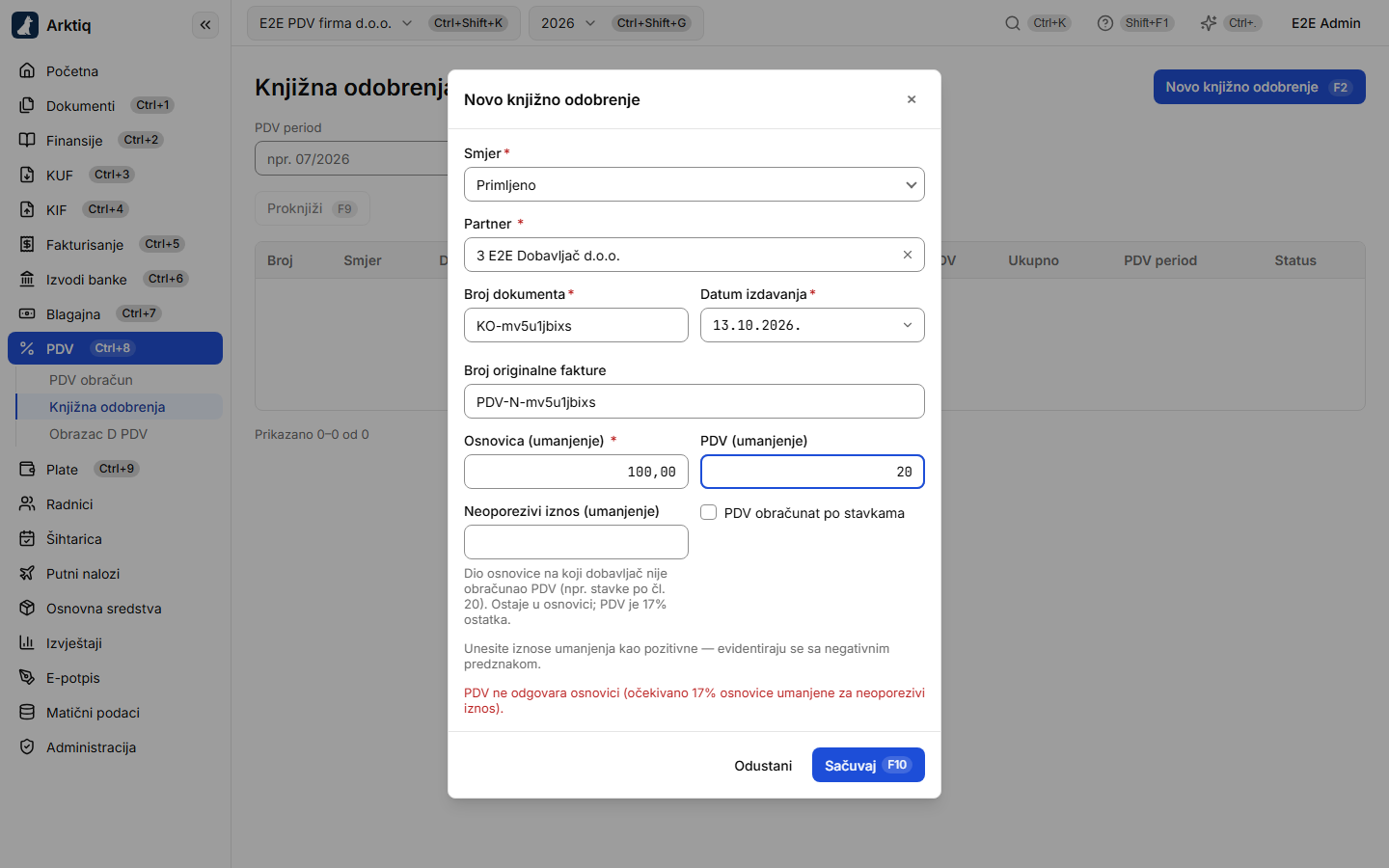Open help with the question mark icon
Viewport: 1389px width, 868px height.
(x=1105, y=23)
